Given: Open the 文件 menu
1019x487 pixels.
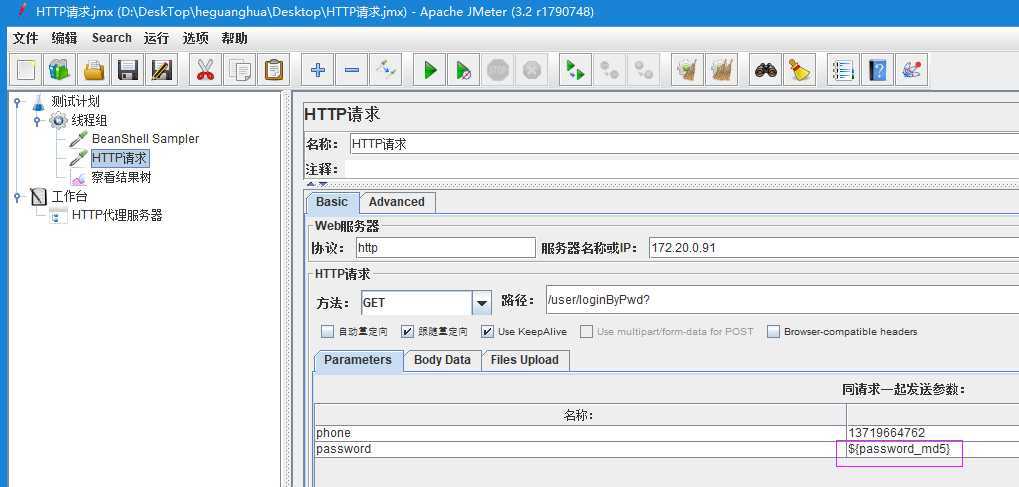Looking at the screenshot, I should click(x=25, y=38).
